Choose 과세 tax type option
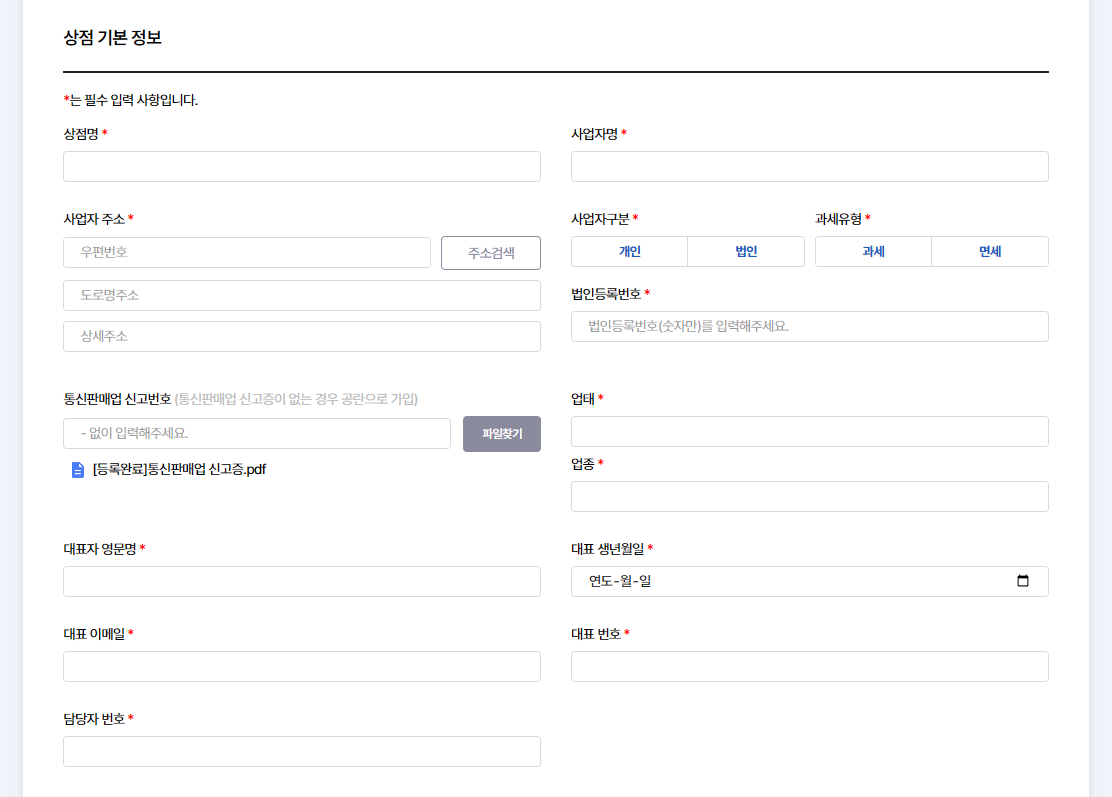 click(x=873, y=252)
